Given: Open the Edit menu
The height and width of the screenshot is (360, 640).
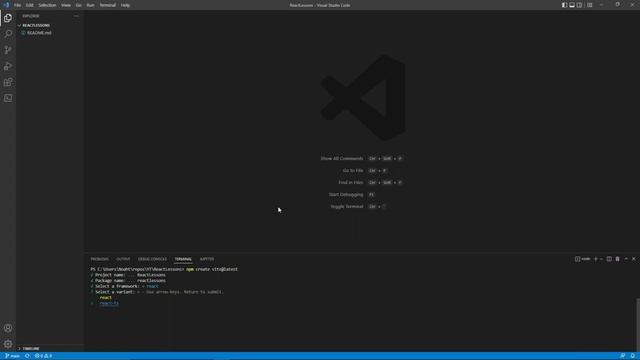Looking at the screenshot, I should click(x=30, y=5).
